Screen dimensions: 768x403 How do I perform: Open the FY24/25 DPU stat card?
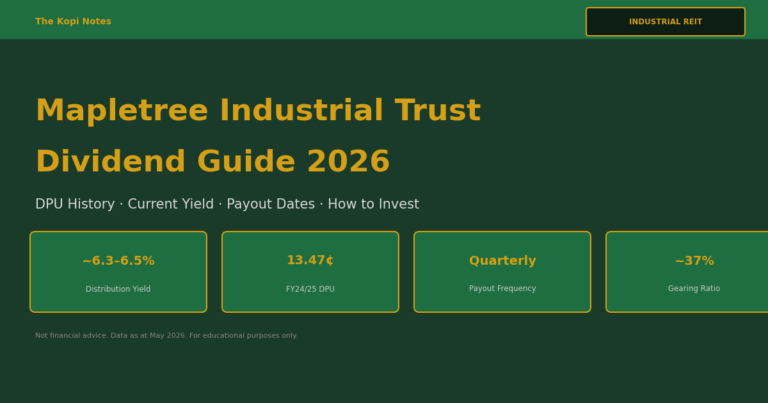tap(310, 272)
